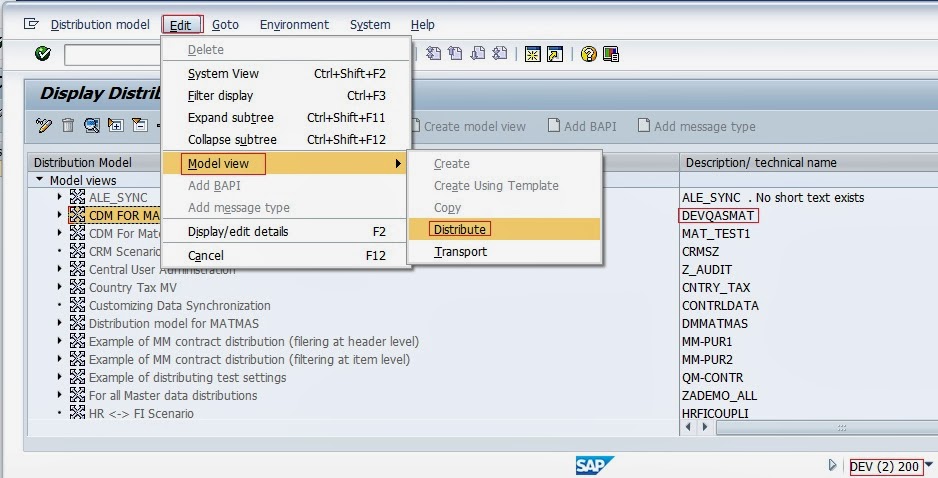Click the yellow question mark Help icon
This screenshot has height=478, width=938.
(x=589, y=54)
